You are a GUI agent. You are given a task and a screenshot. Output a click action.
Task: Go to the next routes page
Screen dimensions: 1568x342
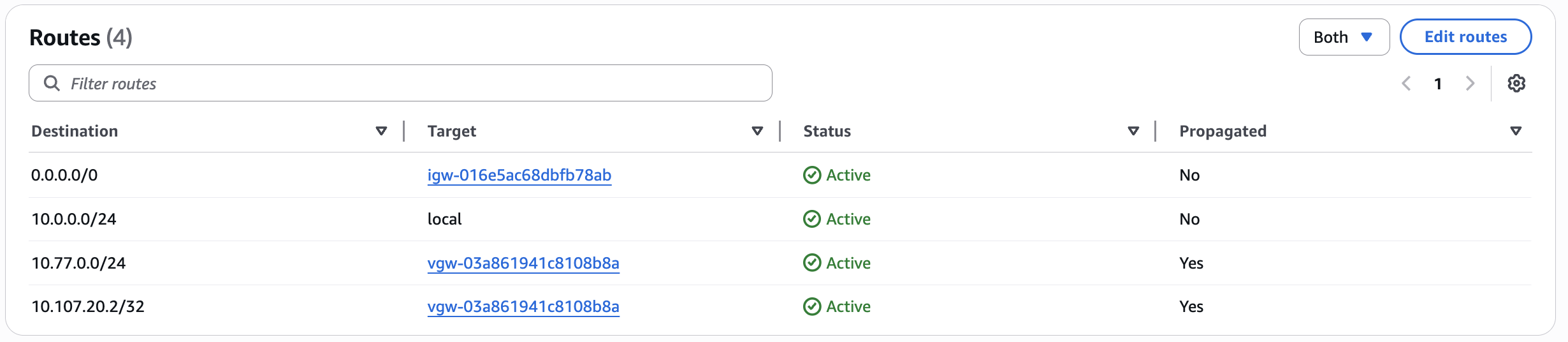[x=1470, y=84]
